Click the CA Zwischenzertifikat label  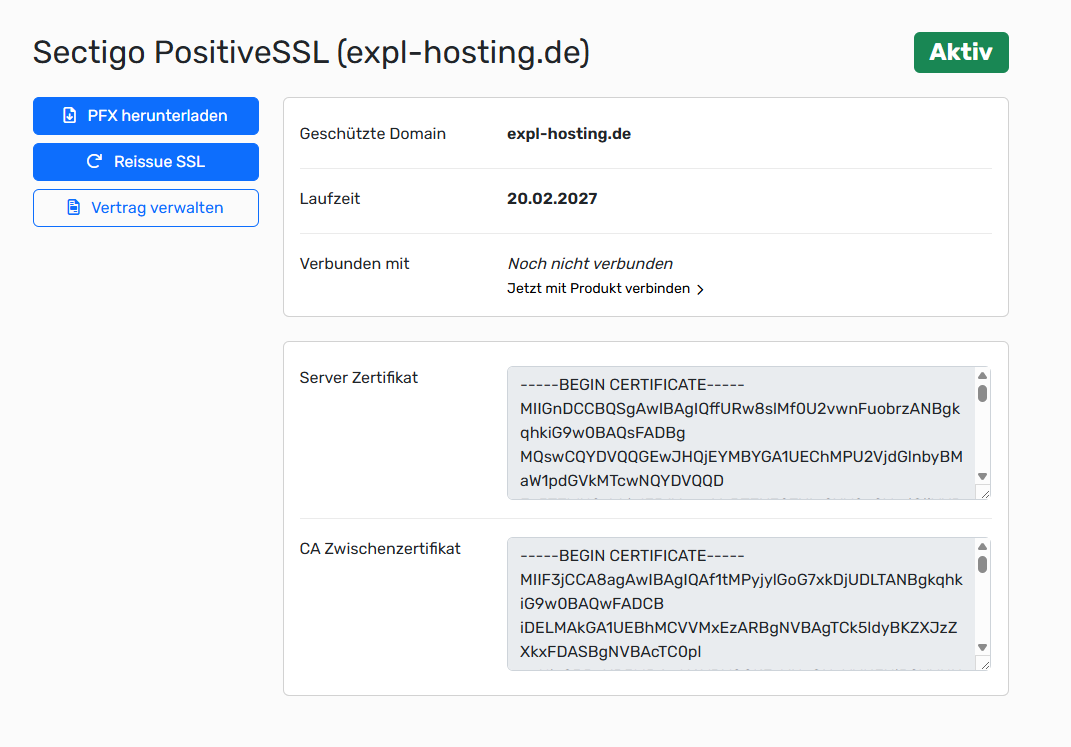tap(380, 548)
